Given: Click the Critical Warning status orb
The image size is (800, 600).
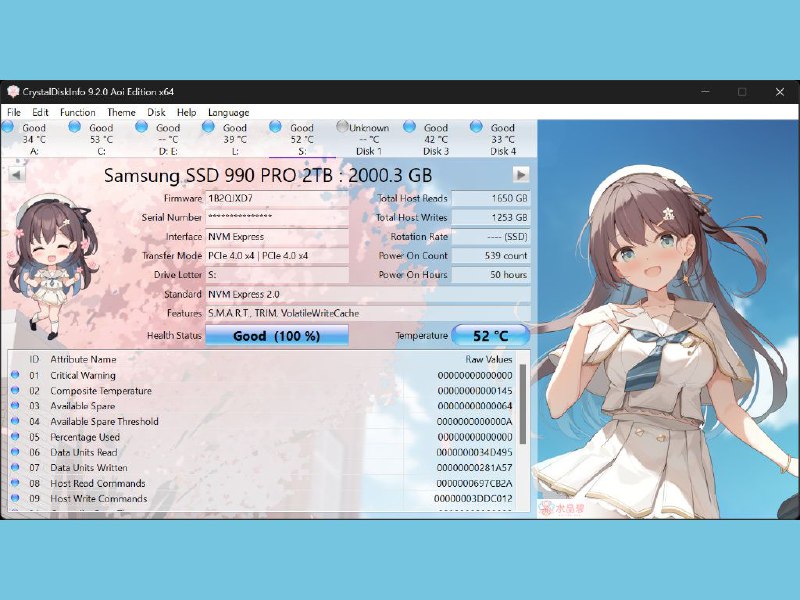Looking at the screenshot, I should pos(15,375).
